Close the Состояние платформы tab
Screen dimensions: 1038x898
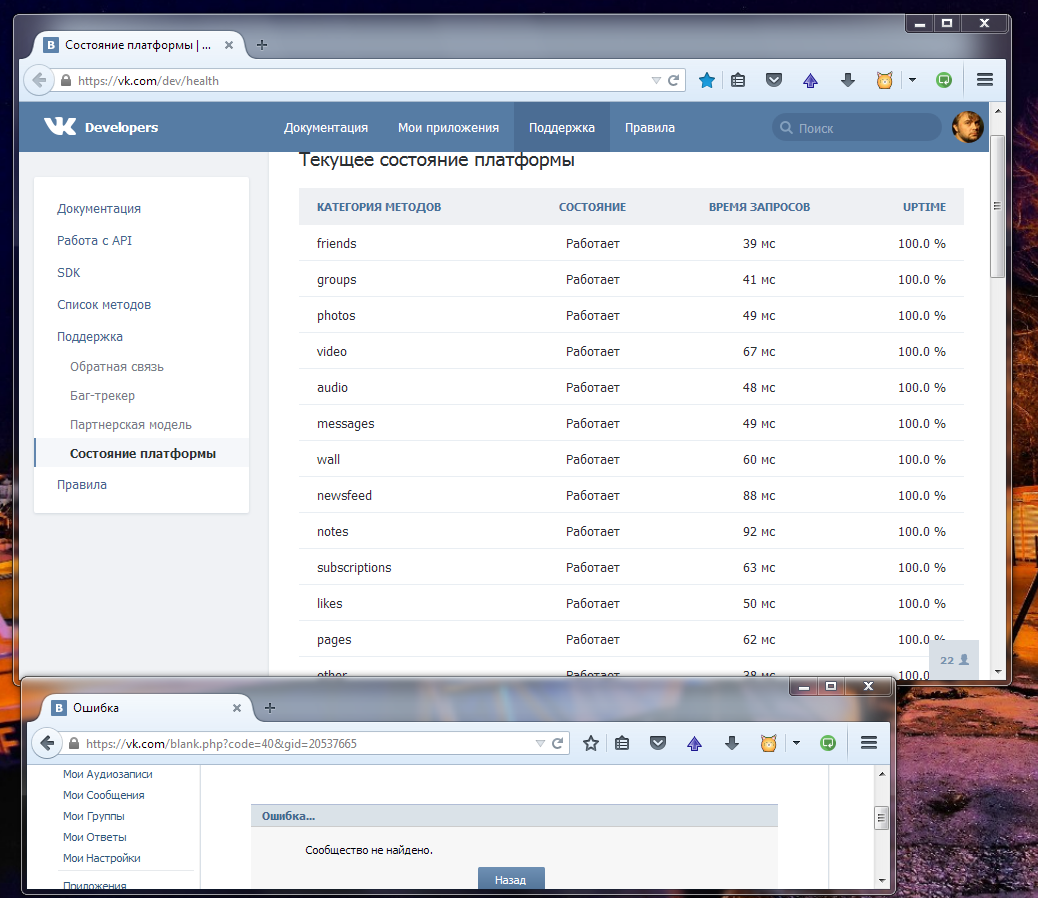pos(228,45)
